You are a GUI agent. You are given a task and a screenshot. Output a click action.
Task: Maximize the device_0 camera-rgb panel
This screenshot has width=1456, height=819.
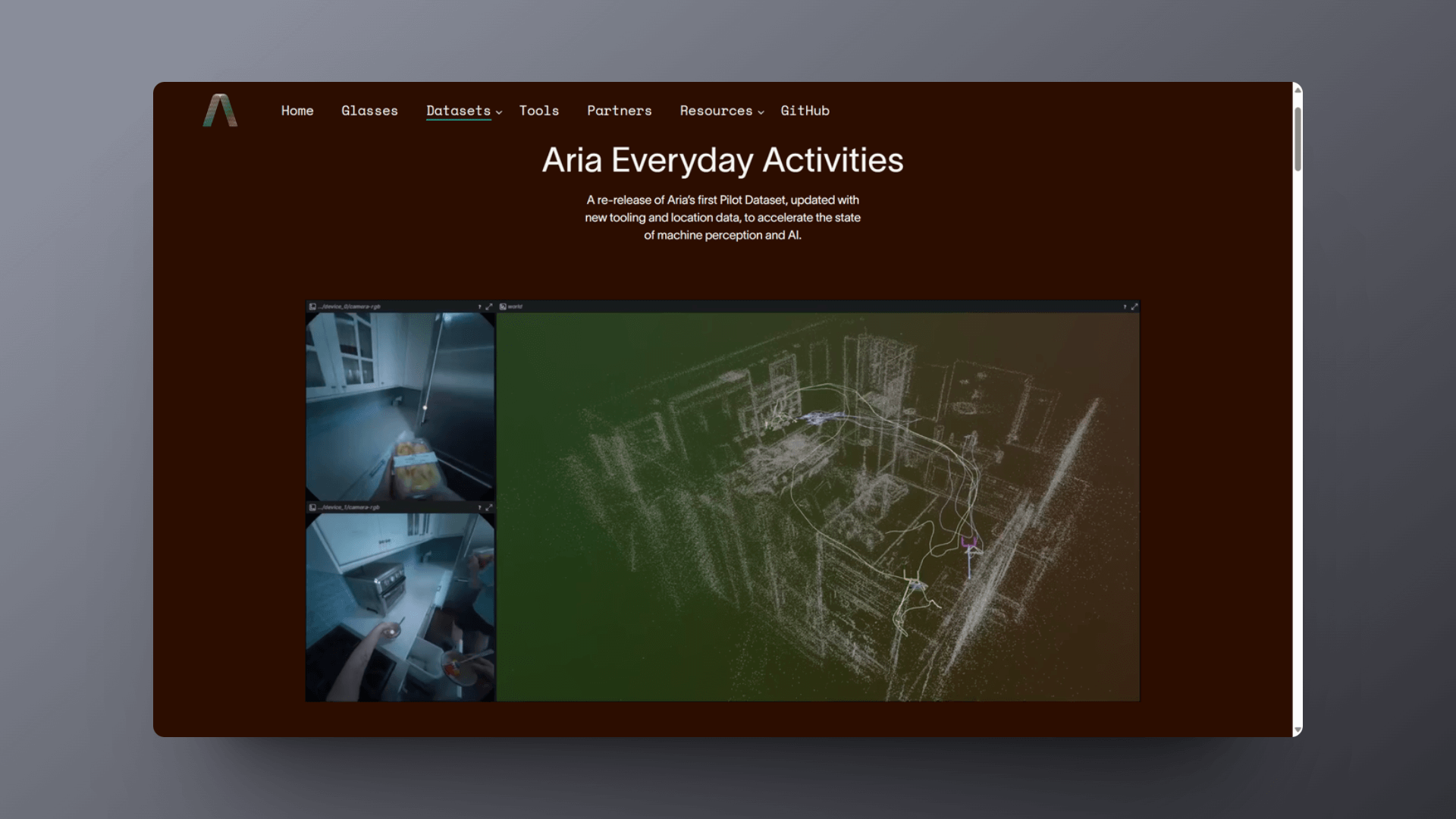489,307
